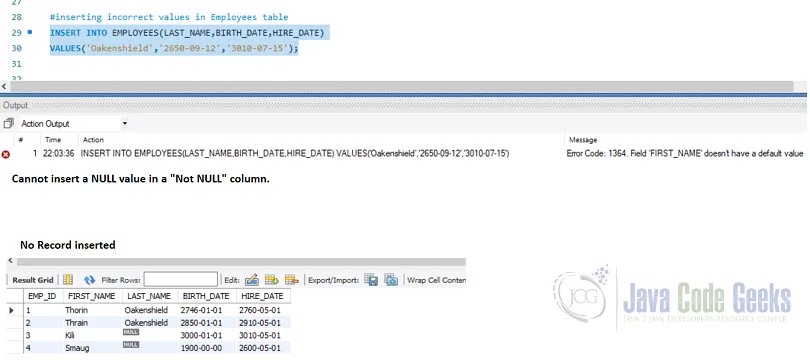This screenshot has height=363, width=810.
Task: Click the SQL editor horizontal scrollbar
Action: click(x=401, y=86)
